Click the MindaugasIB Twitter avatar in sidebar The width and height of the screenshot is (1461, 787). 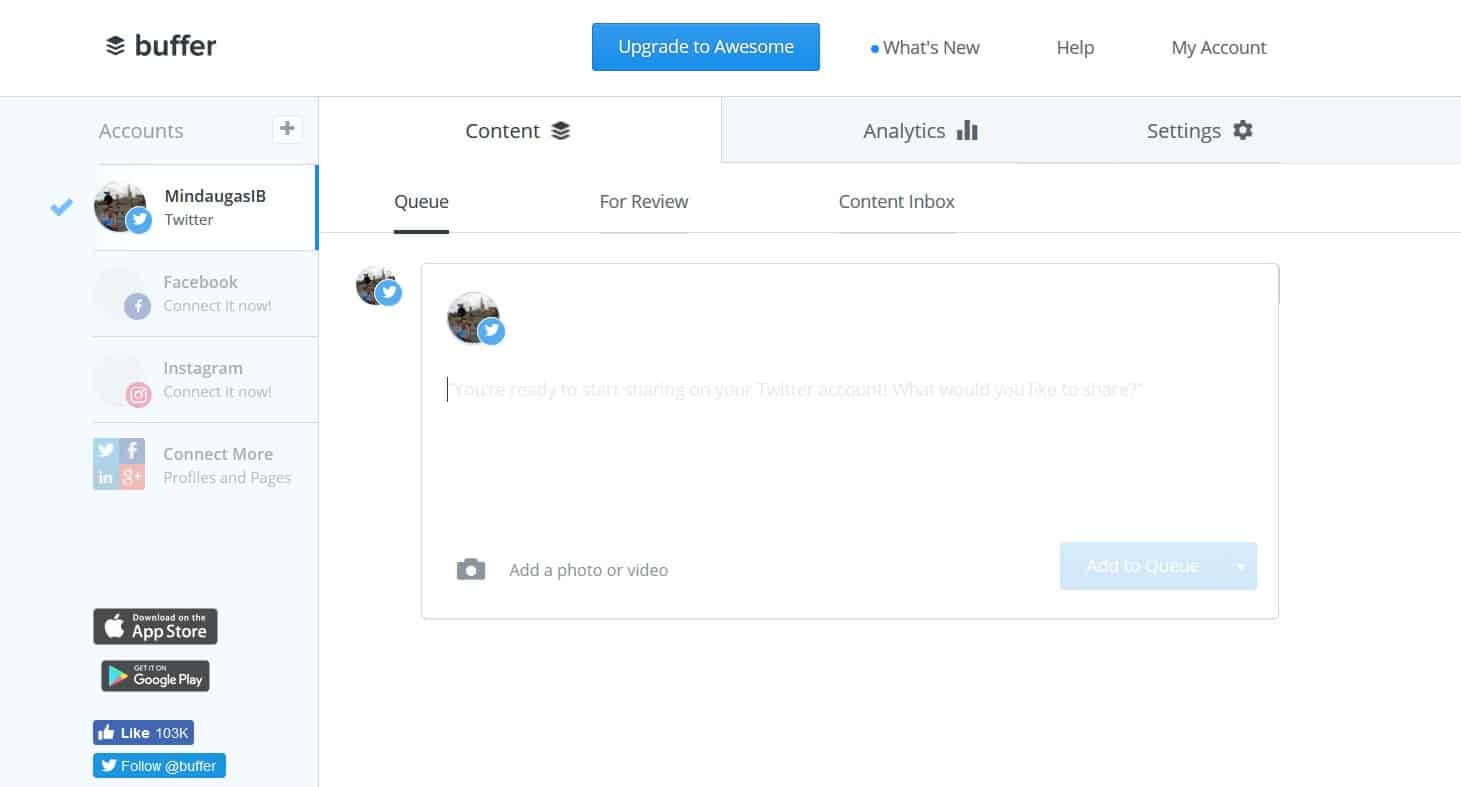(121, 208)
